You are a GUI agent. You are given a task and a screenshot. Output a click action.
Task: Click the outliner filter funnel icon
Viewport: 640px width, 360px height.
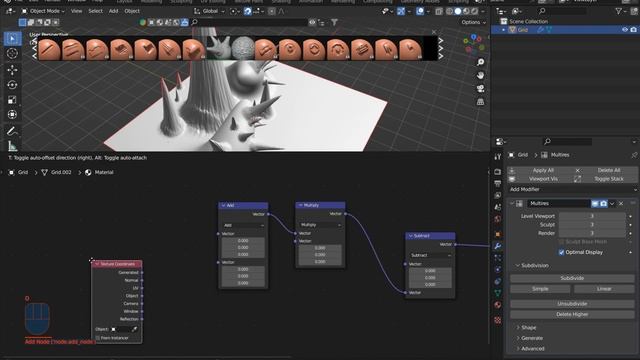tap(619, 11)
